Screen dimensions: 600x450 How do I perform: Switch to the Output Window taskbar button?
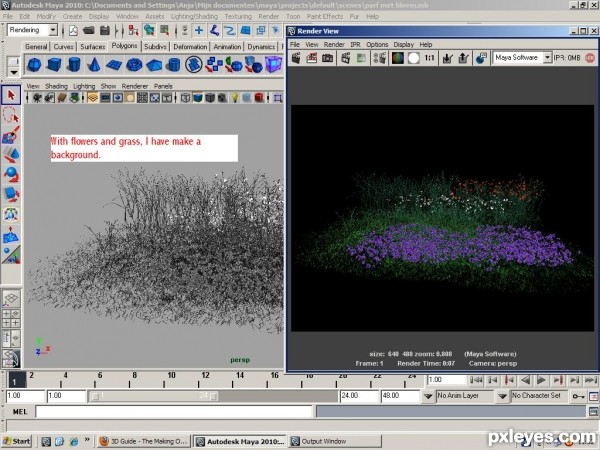335,441
